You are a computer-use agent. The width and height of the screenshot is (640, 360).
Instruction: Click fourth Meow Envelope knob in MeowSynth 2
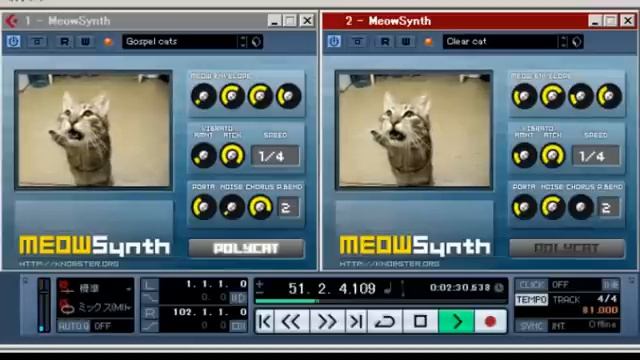[609, 96]
